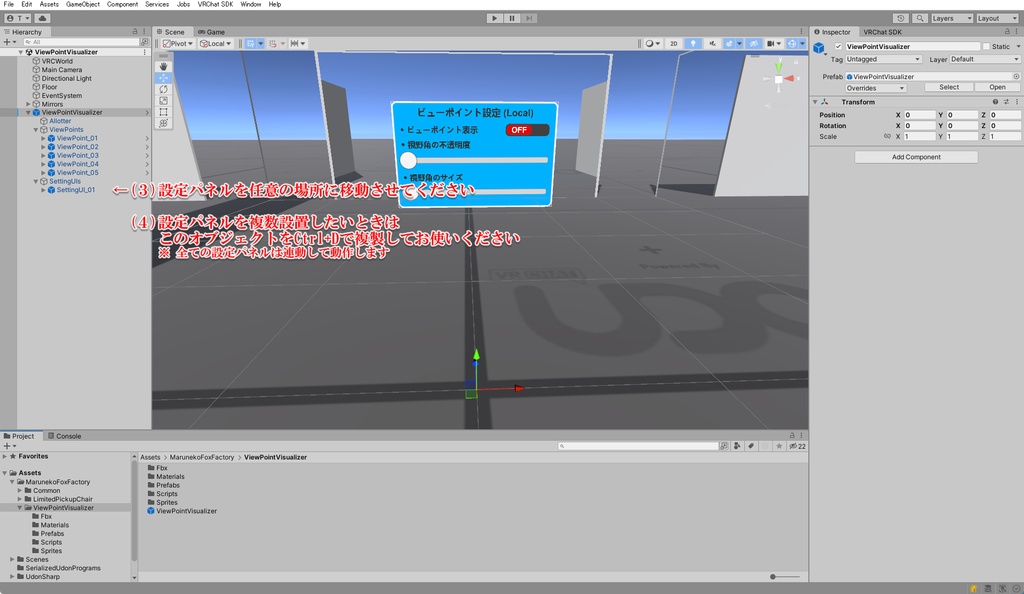The image size is (1024, 594).
Task: Open the Layout dropdown
Action: coord(997,18)
